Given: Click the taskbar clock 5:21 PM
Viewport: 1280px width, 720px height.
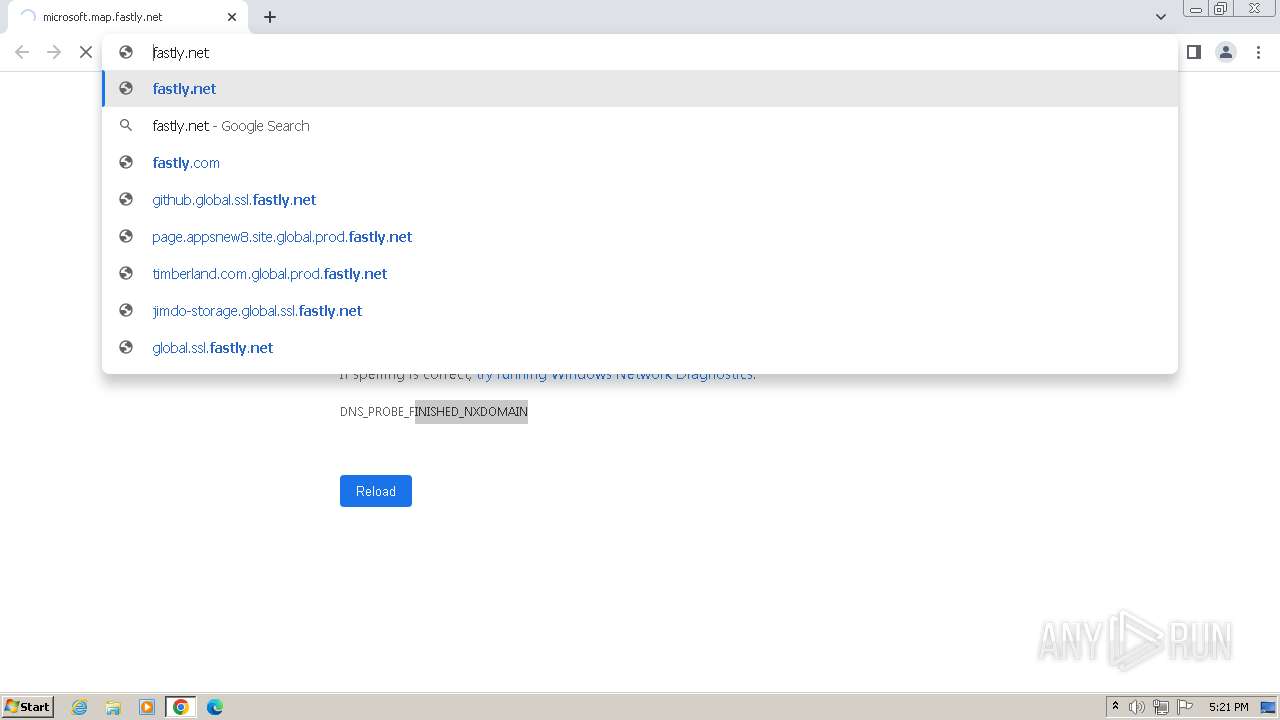Looking at the screenshot, I should click(1229, 707).
